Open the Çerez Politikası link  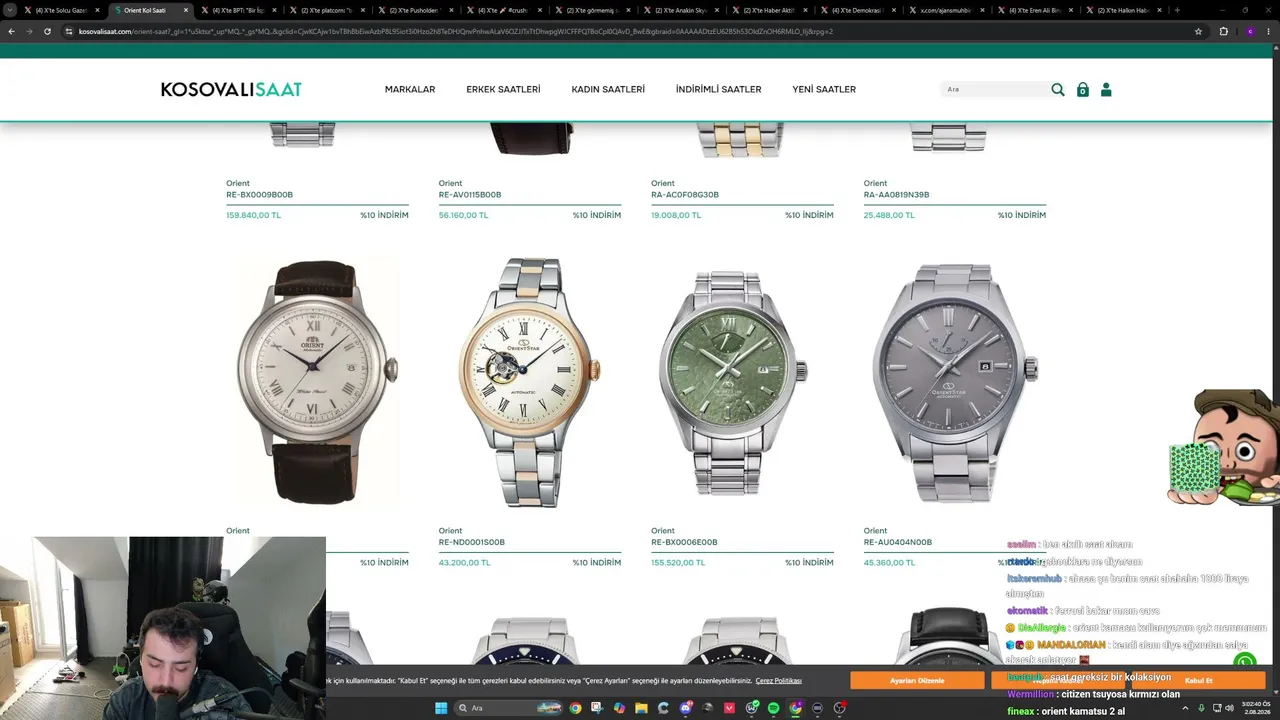pyautogui.click(x=778, y=681)
